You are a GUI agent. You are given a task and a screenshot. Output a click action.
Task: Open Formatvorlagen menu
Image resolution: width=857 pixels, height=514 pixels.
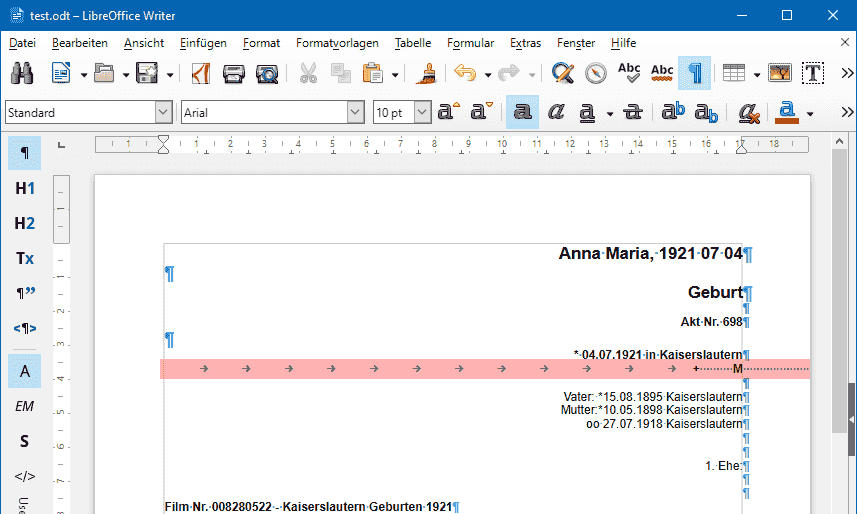point(337,43)
